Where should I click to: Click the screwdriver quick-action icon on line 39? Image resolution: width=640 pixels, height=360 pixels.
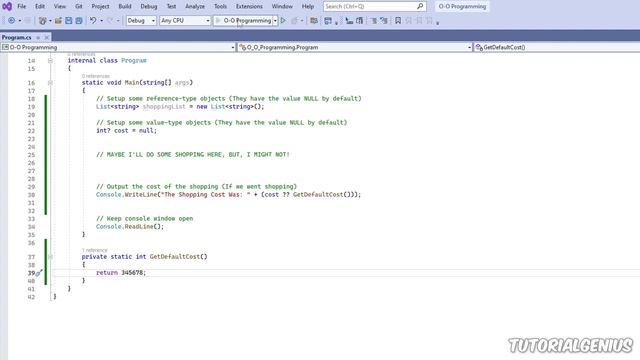39,273
